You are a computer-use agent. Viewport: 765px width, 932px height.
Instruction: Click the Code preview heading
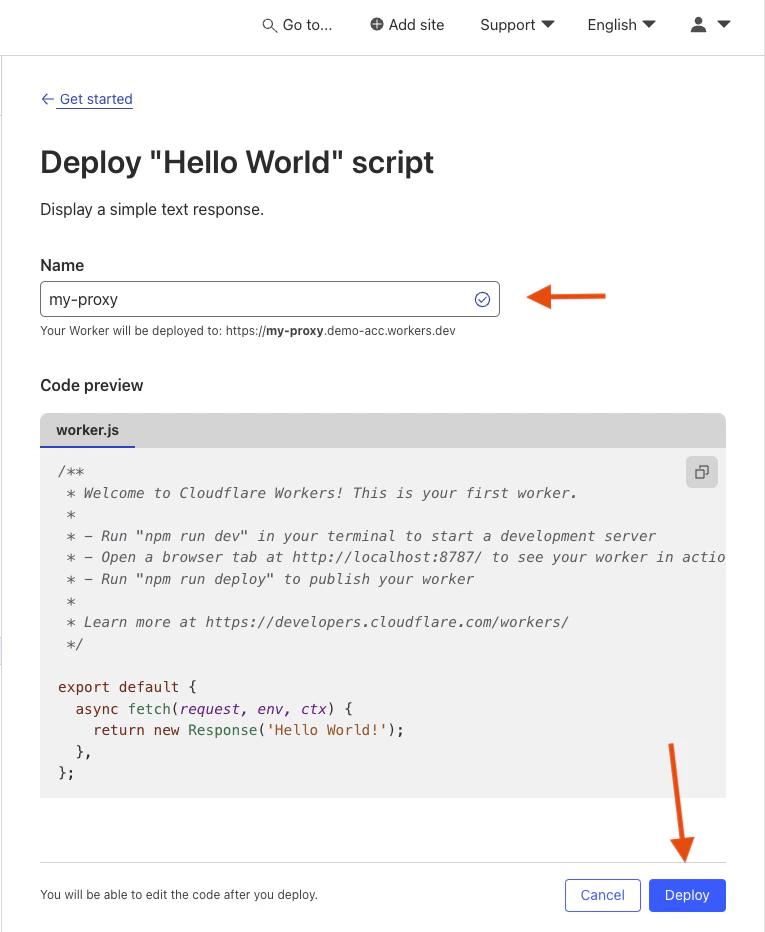click(x=92, y=386)
